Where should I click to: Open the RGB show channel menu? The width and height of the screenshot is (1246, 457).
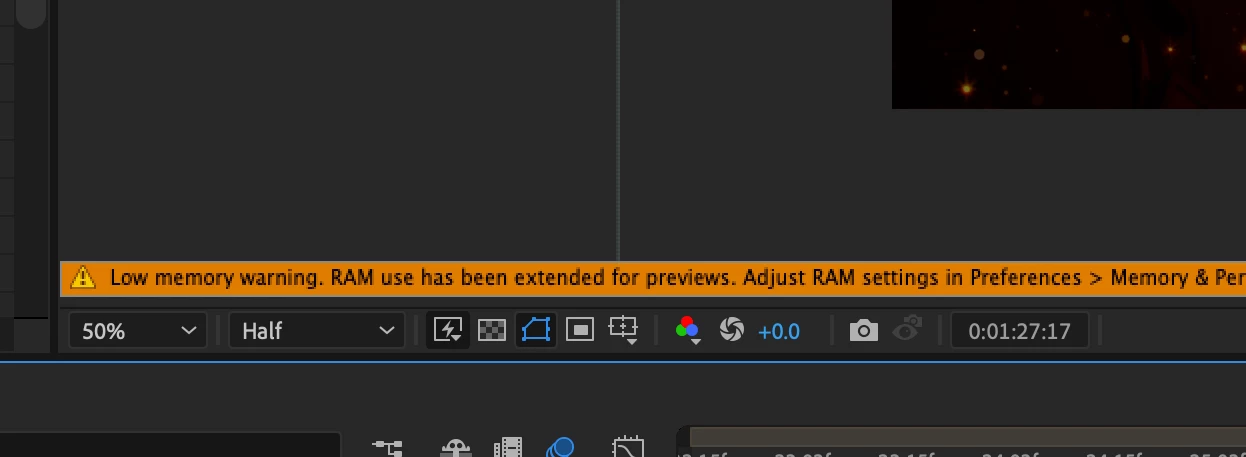pyautogui.click(x=688, y=331)
